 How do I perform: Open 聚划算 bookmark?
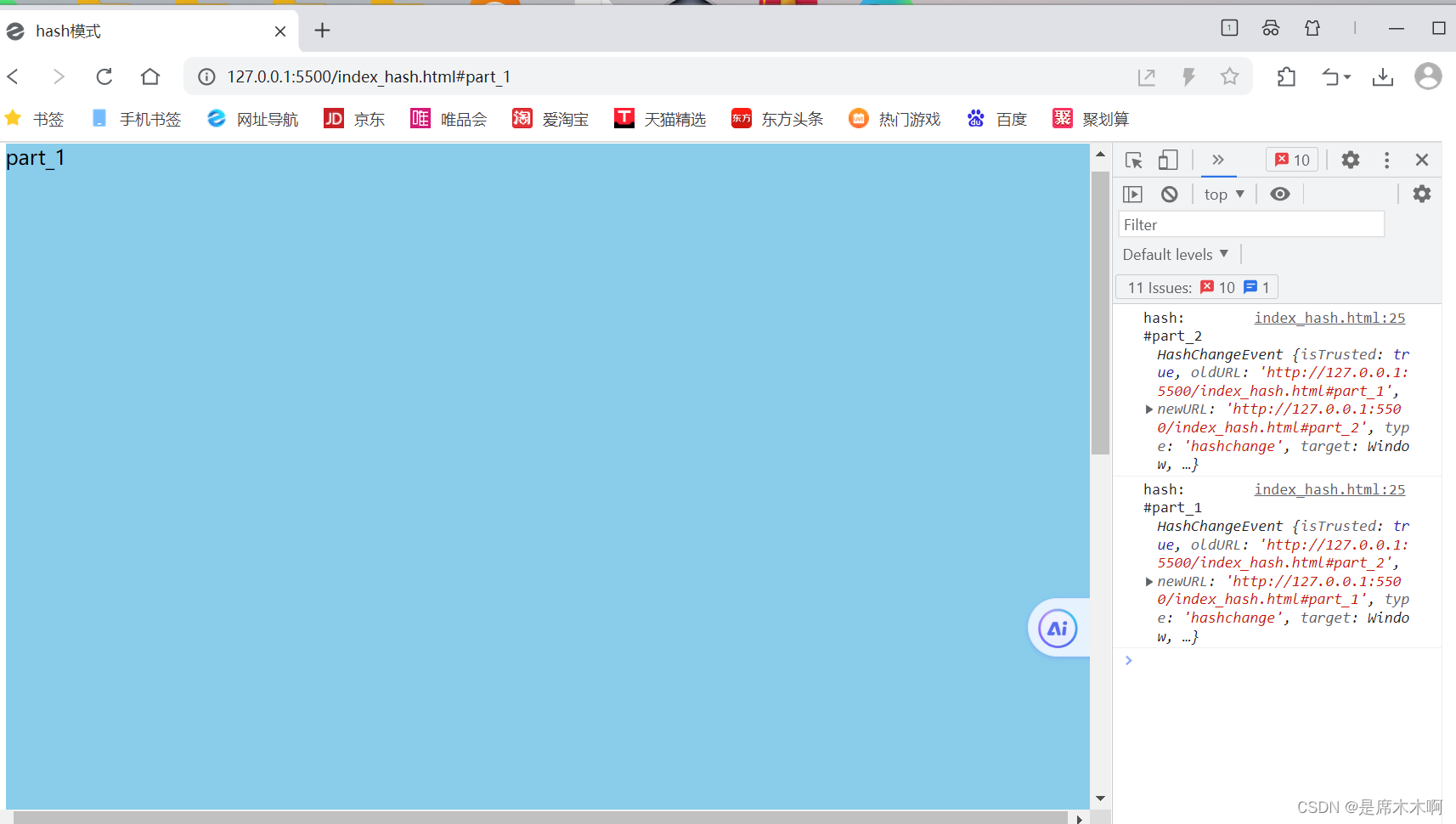1091,119
